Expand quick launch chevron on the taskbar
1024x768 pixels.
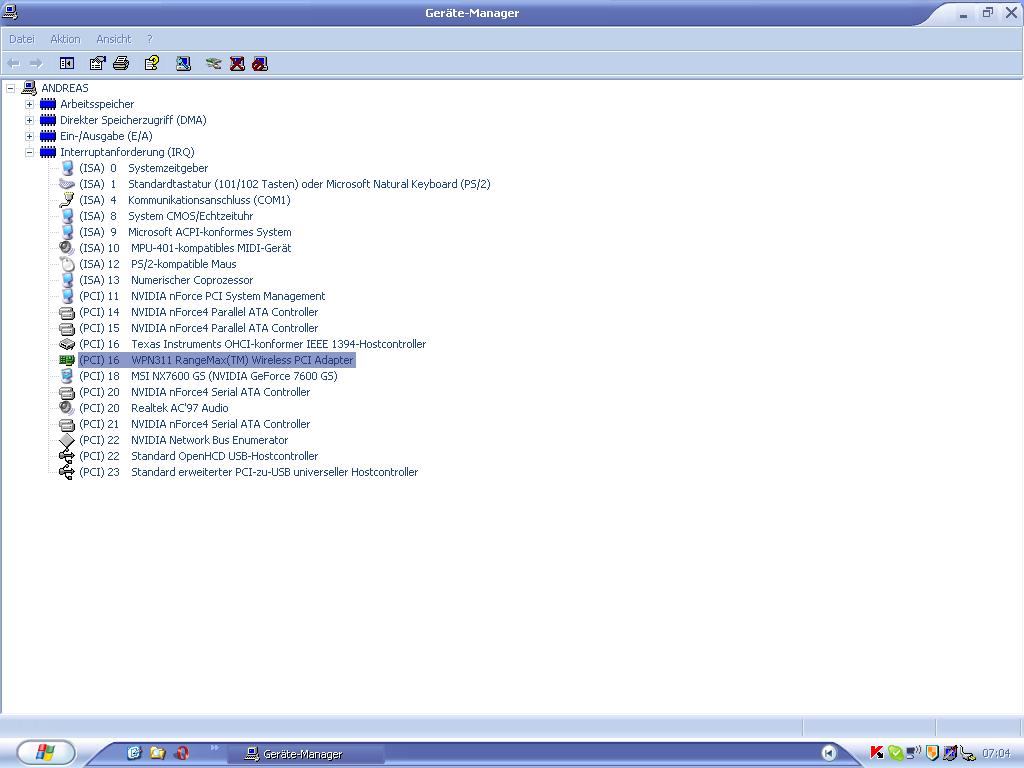214,748
